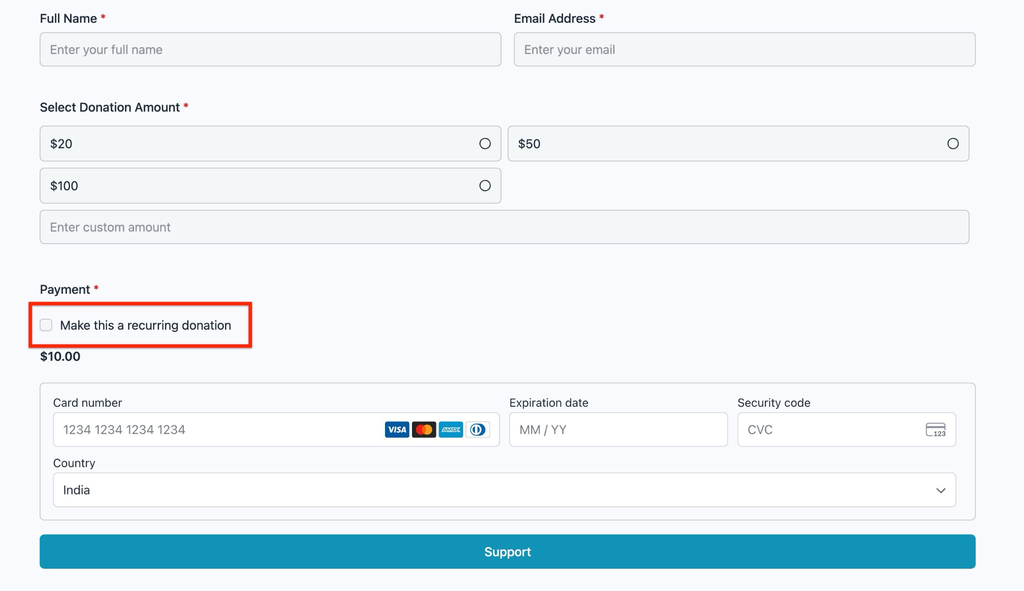Click the Security code label
The width and height of the screenshot is (1024, 591).
point(774,403)
